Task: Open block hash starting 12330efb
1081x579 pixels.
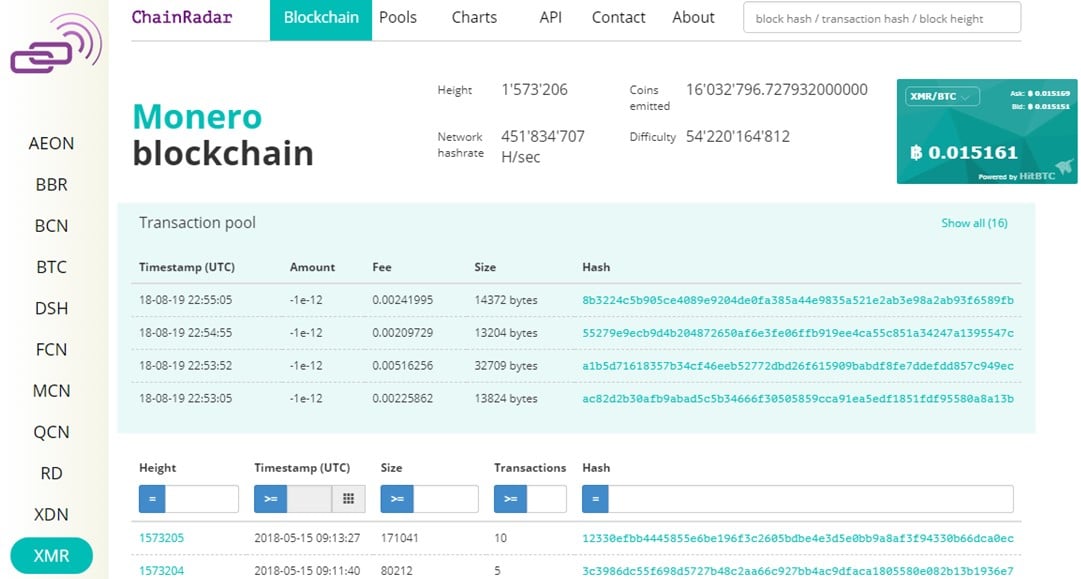Action: pos(798,538)
